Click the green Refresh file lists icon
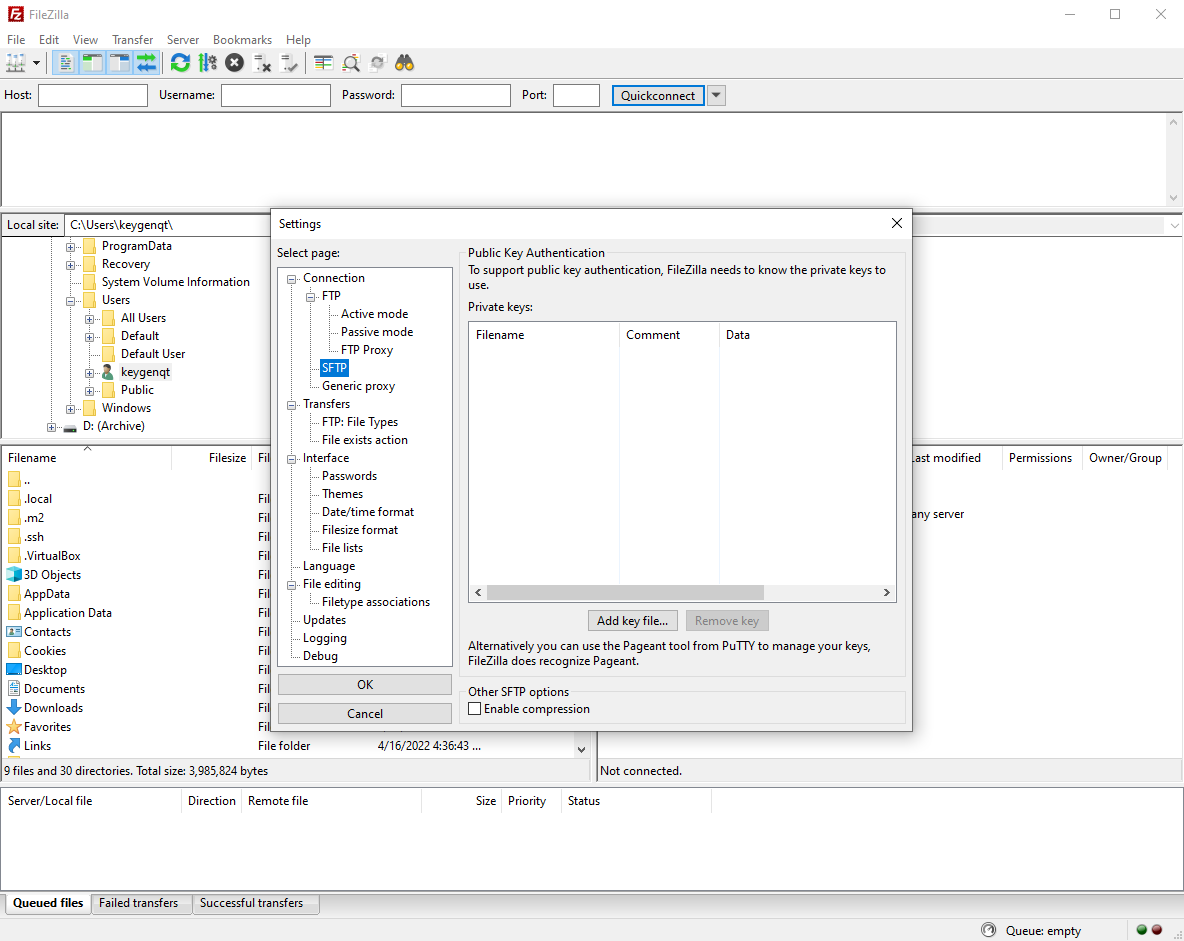 point(180,63)
